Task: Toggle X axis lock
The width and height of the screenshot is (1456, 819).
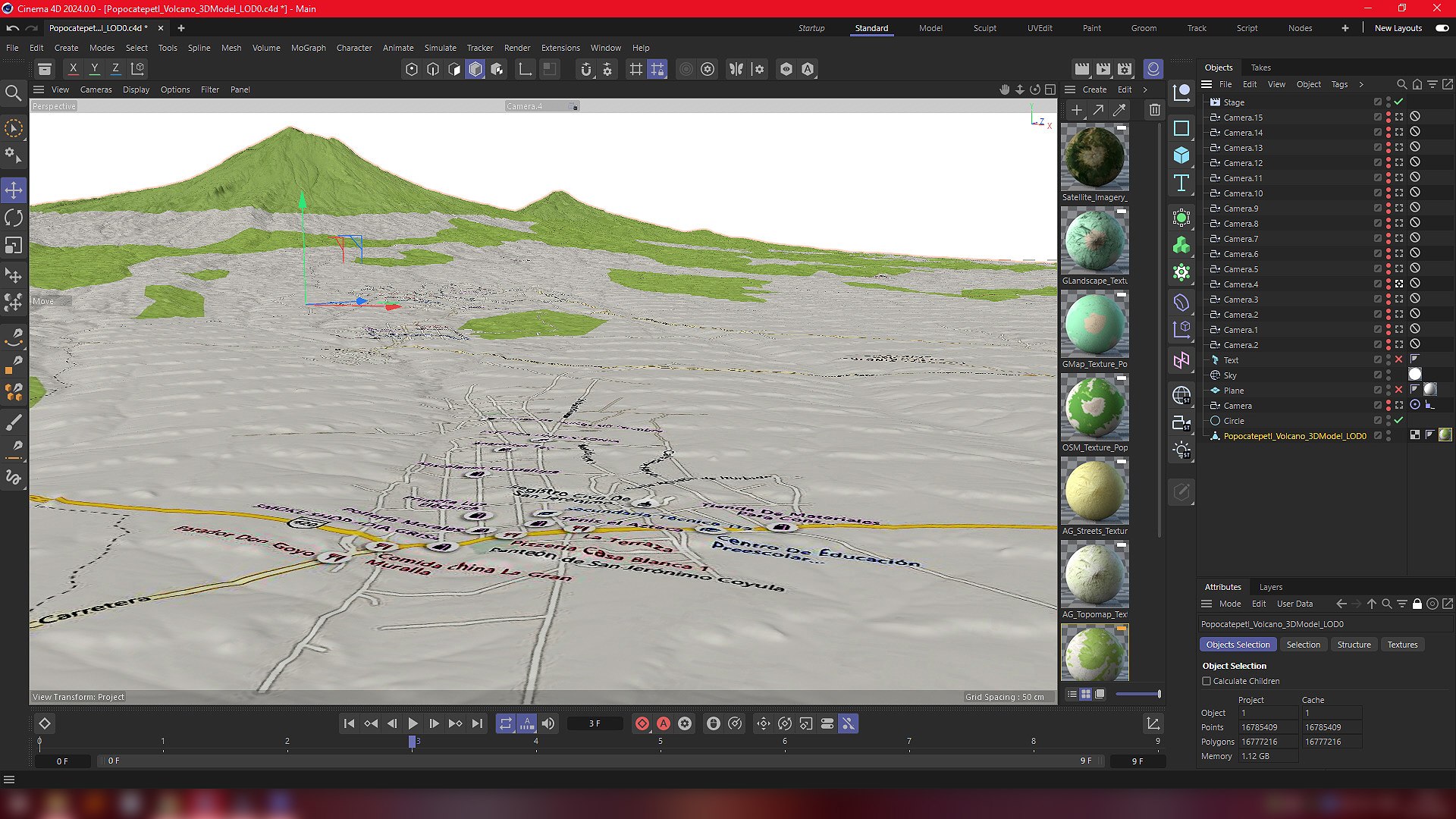Action: pyautogui.click(x=73, y=69)
